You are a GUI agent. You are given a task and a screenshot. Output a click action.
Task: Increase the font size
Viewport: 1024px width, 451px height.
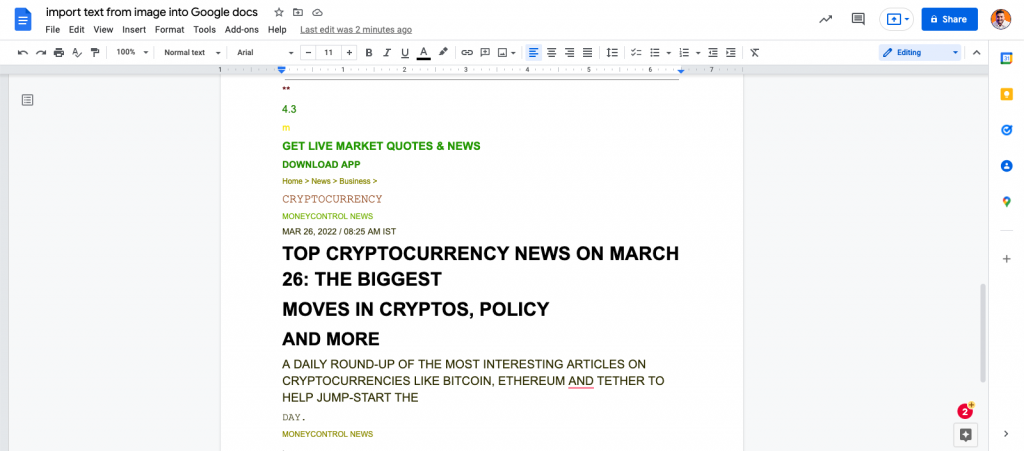(349, 52)
